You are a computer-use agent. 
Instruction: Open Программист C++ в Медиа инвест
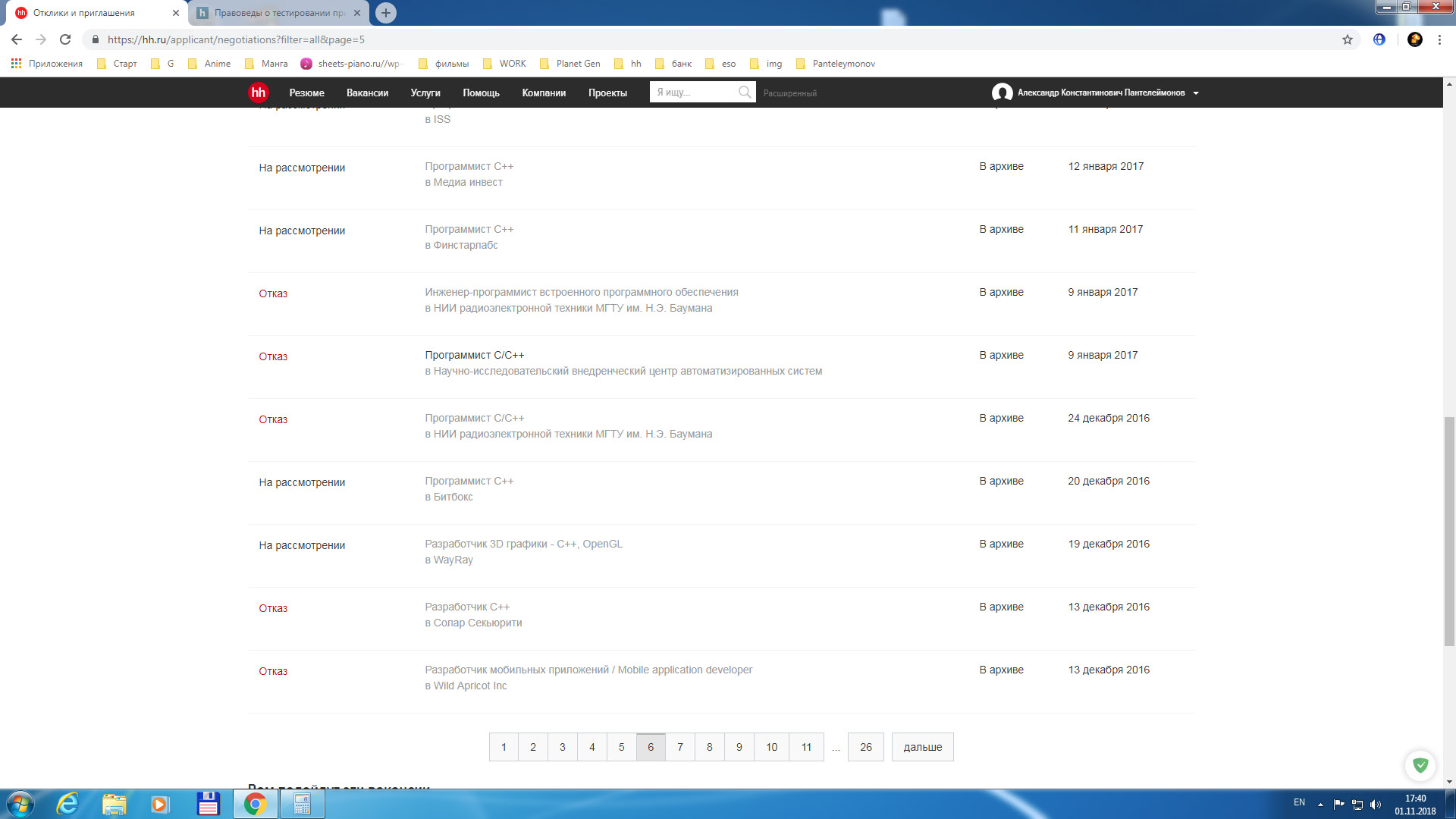click(469, 166)
